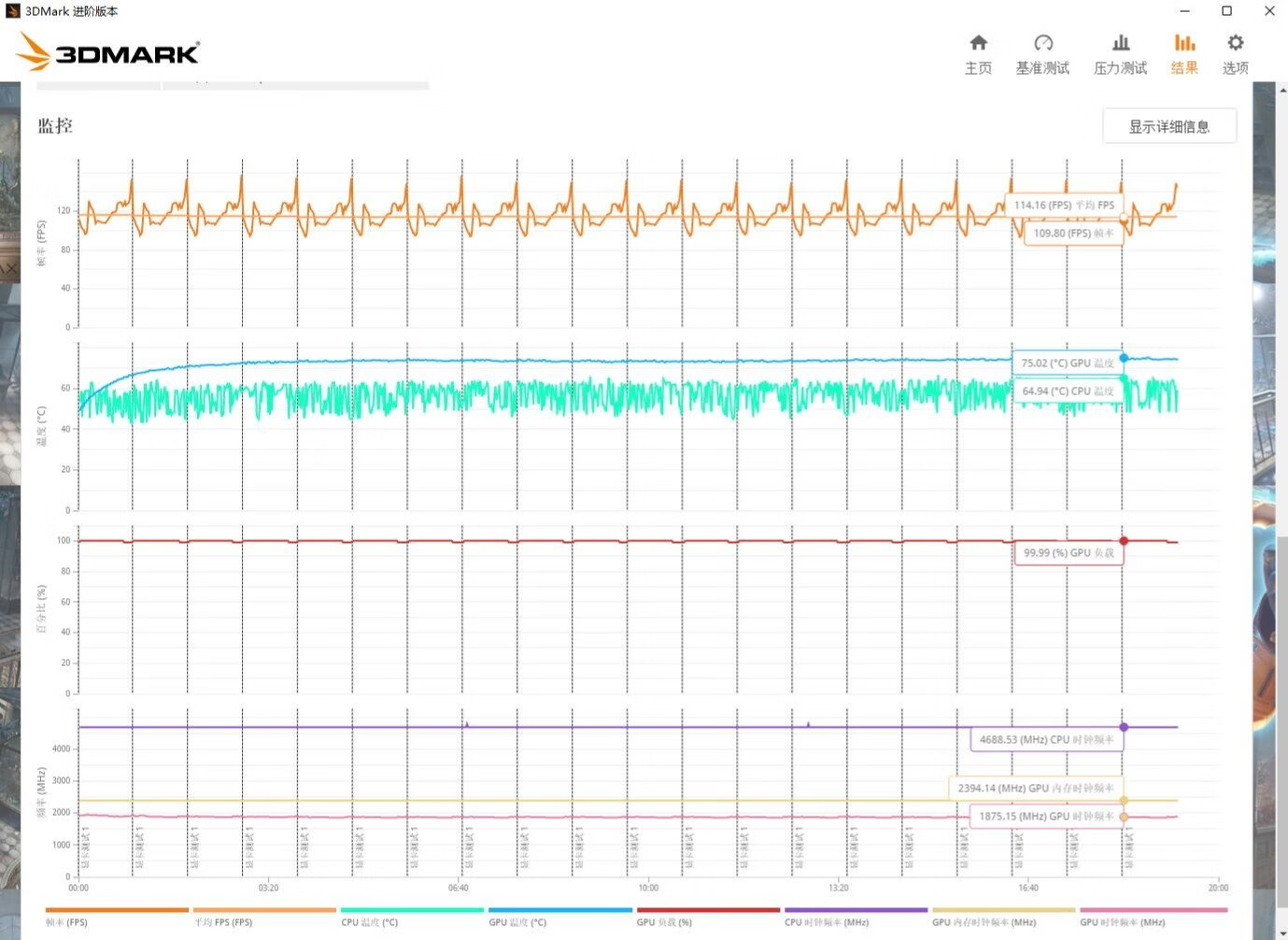Screen dimensions: 1288x940
Task: Click the red GPU load data point
Action: [1124, 541]
